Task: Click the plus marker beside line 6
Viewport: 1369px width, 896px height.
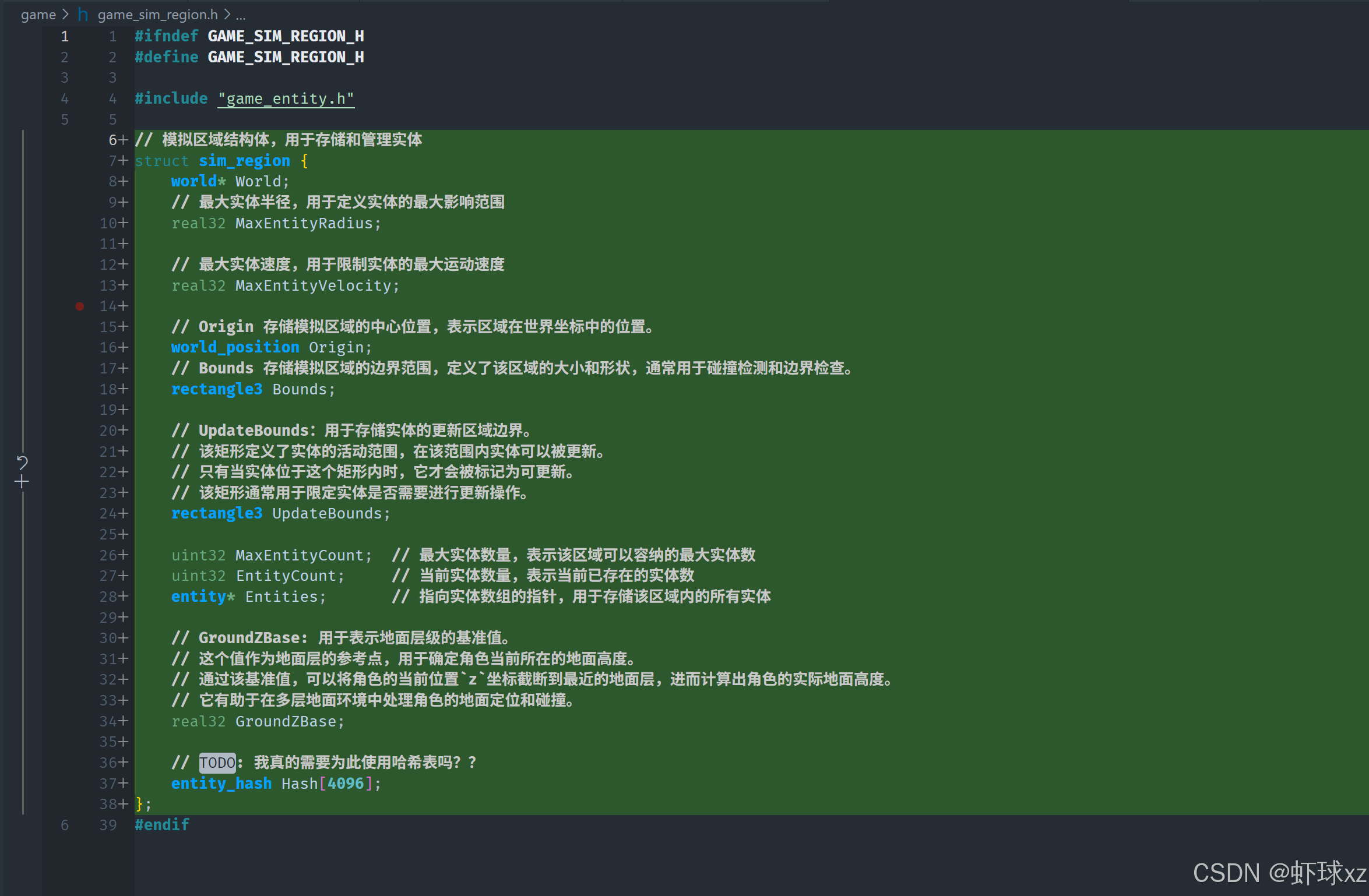Action: [123, 140]
